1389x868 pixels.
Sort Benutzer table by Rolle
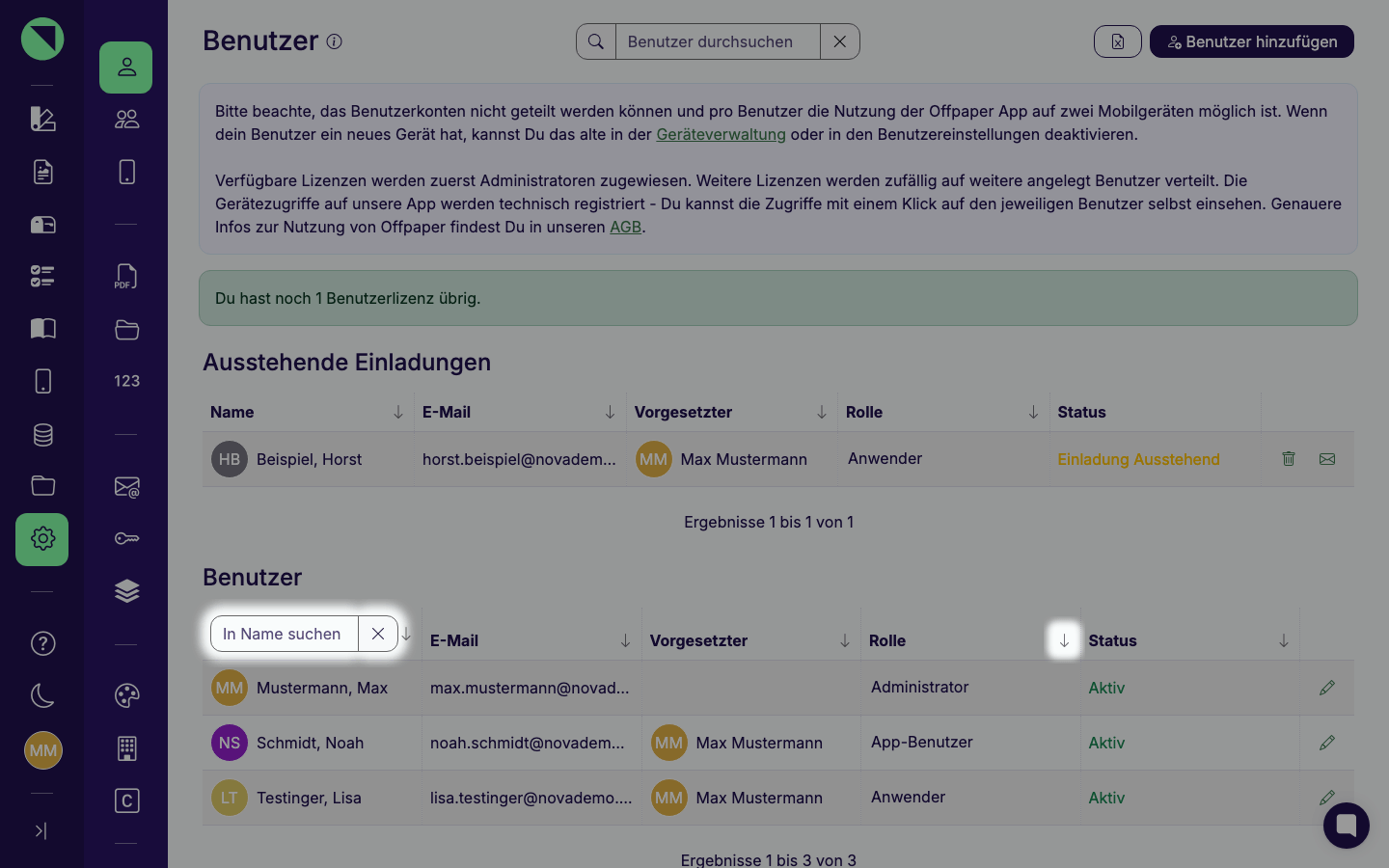tap(1064, 640)
